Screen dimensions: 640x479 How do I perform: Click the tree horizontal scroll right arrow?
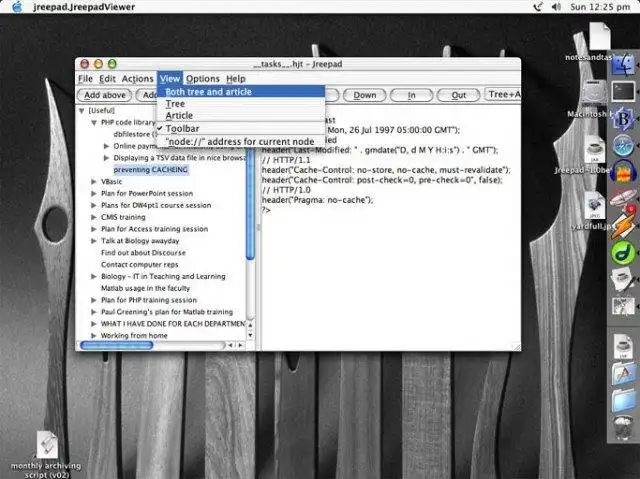241,346
